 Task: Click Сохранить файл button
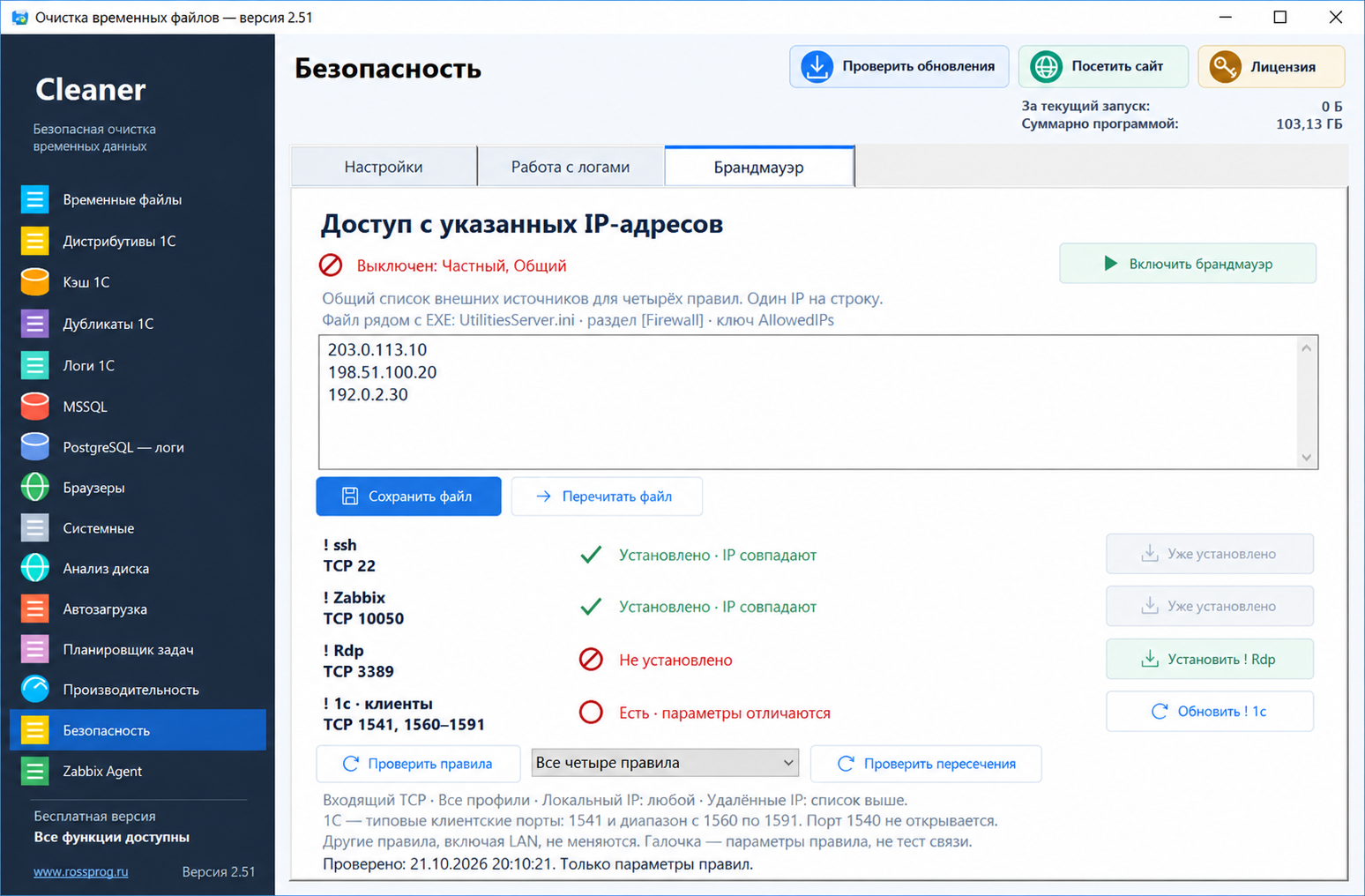pyautogui.click(x=408, y=497)
